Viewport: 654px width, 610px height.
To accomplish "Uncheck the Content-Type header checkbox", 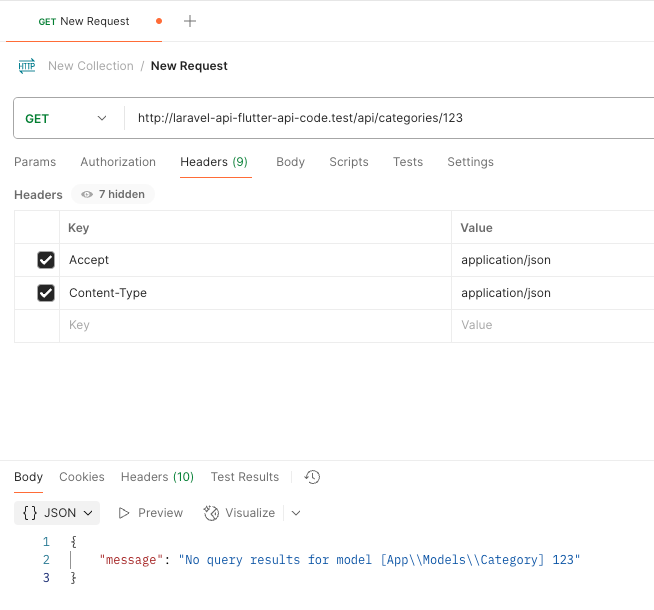I will click(46, 293).
